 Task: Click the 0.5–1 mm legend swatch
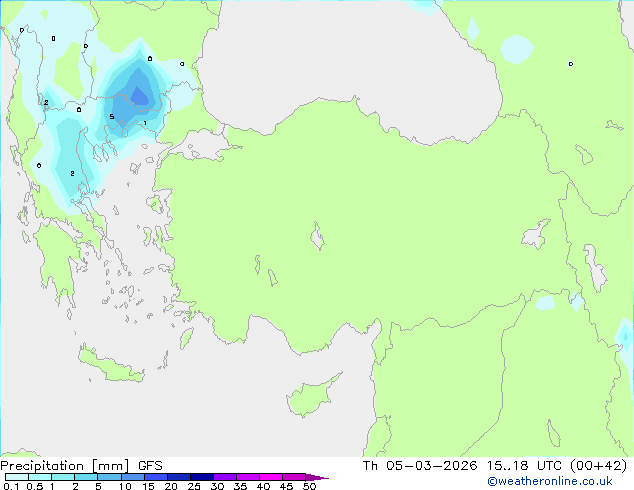coord(40,477)
